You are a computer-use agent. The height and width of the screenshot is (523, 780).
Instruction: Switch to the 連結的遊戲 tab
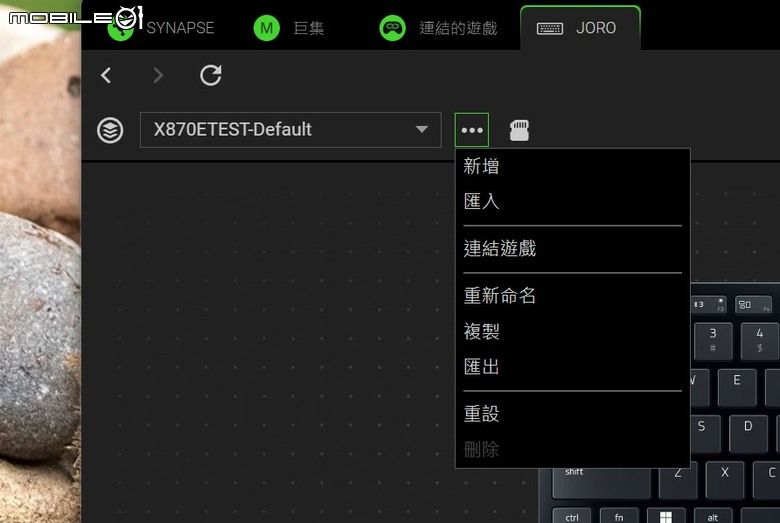(438, 28)
